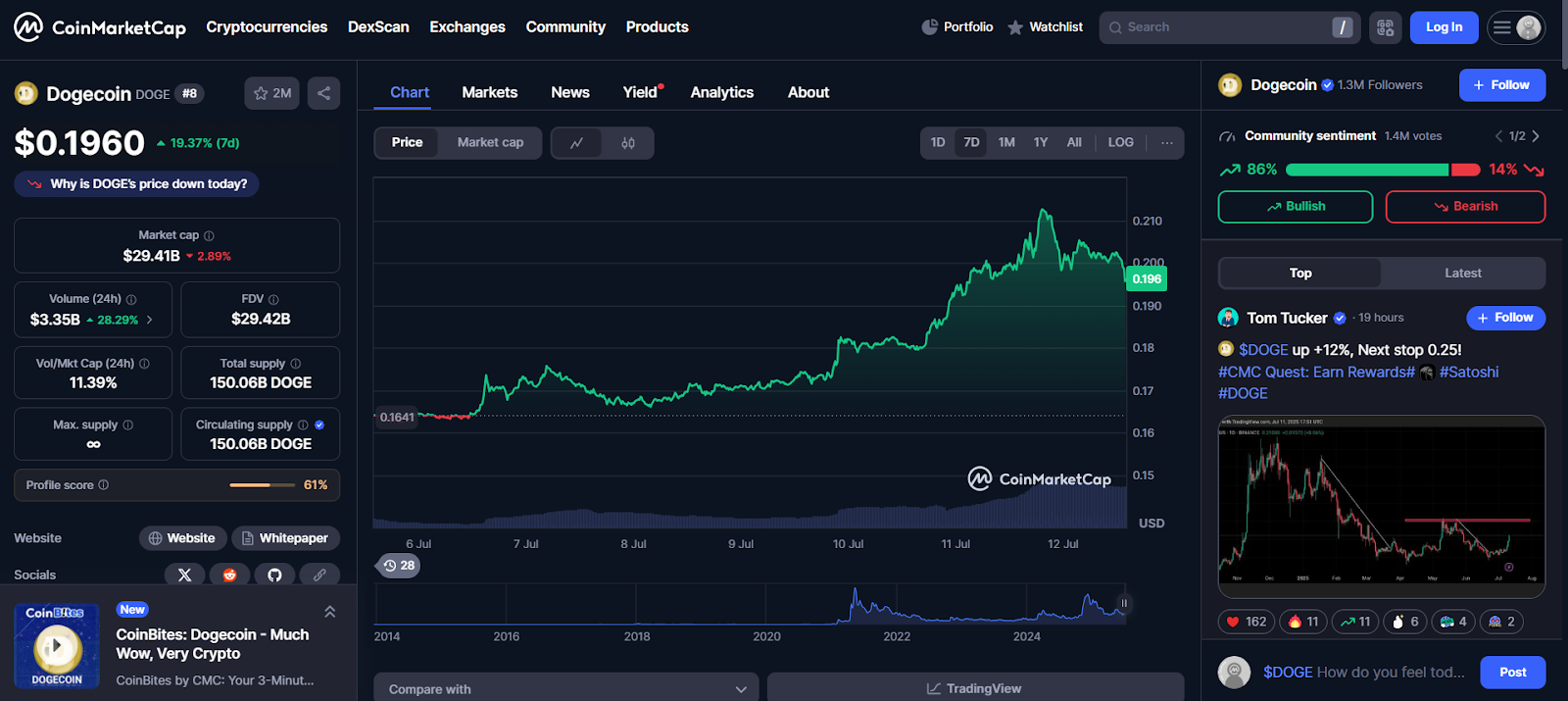Add Dogecoin to watchlist star 2M

click(271, 93)
